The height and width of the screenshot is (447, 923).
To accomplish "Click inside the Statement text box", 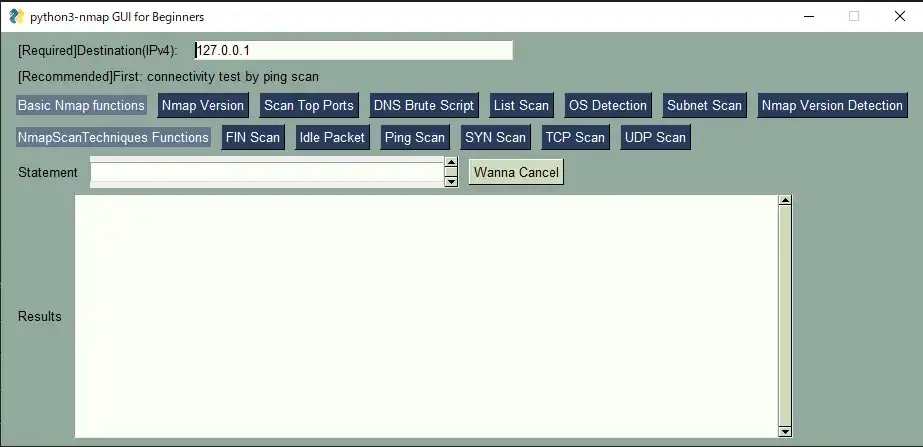I will [267, 172].
